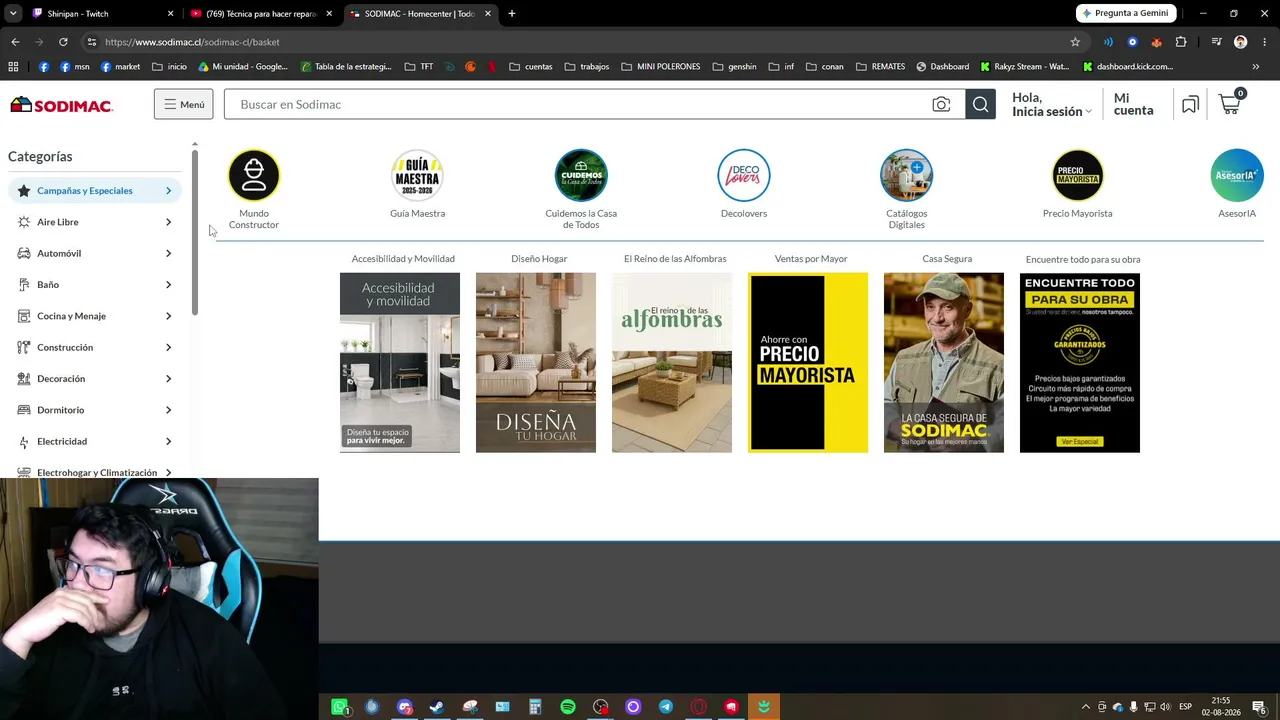Open Calculator from the taskbar
This screenshot has width=1280, height=720.
535,707
